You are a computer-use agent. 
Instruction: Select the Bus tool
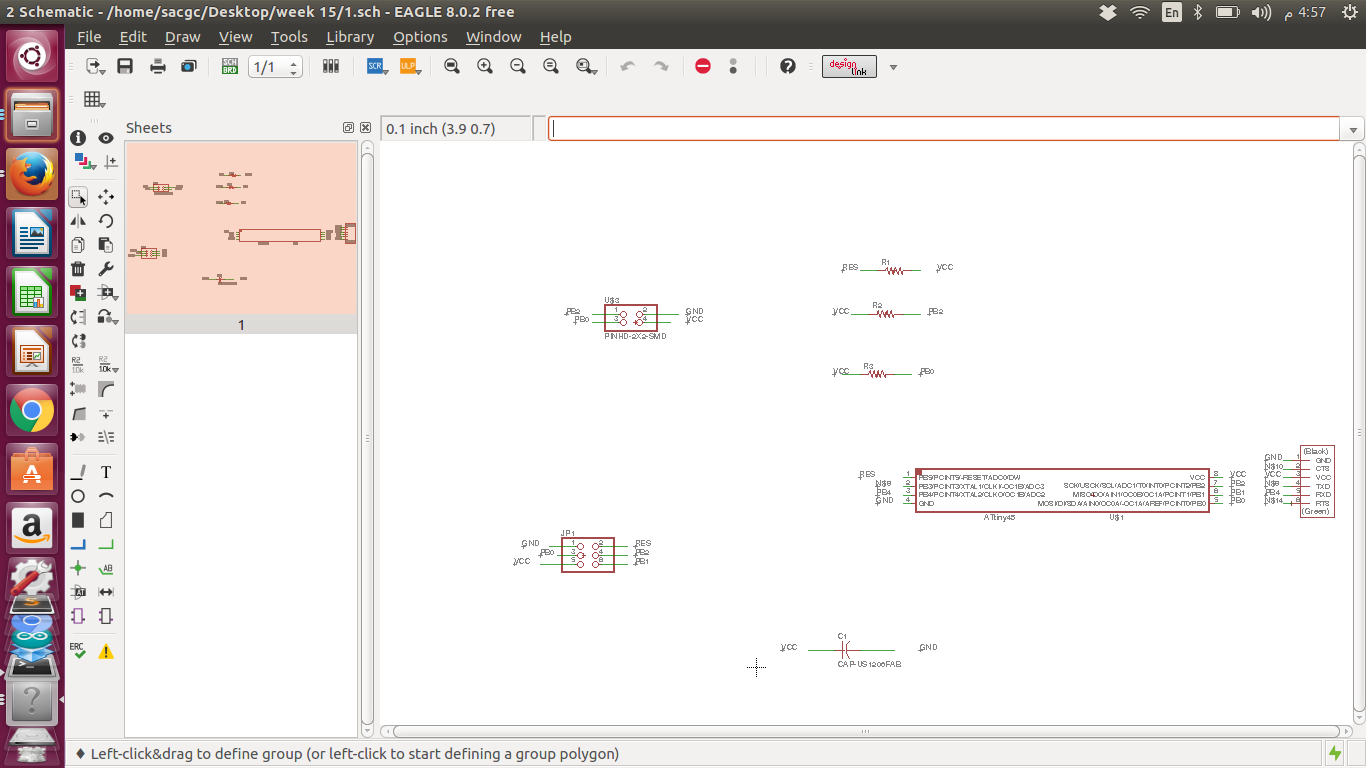pos(78,544)
